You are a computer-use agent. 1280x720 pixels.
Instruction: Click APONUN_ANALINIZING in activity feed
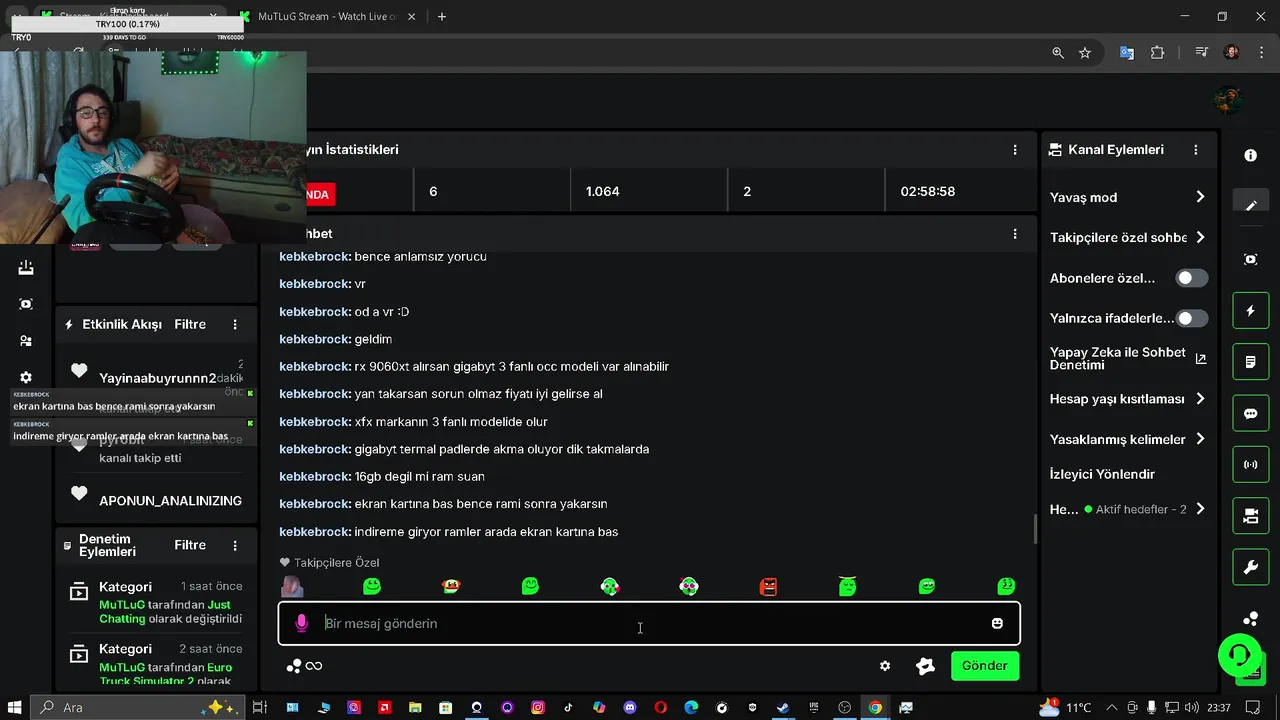(x=170, y=500)
